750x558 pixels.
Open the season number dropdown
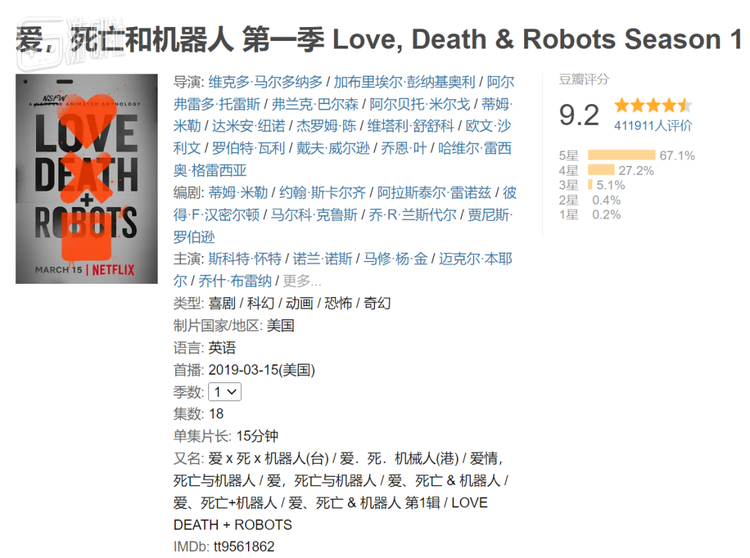[225, 392]
